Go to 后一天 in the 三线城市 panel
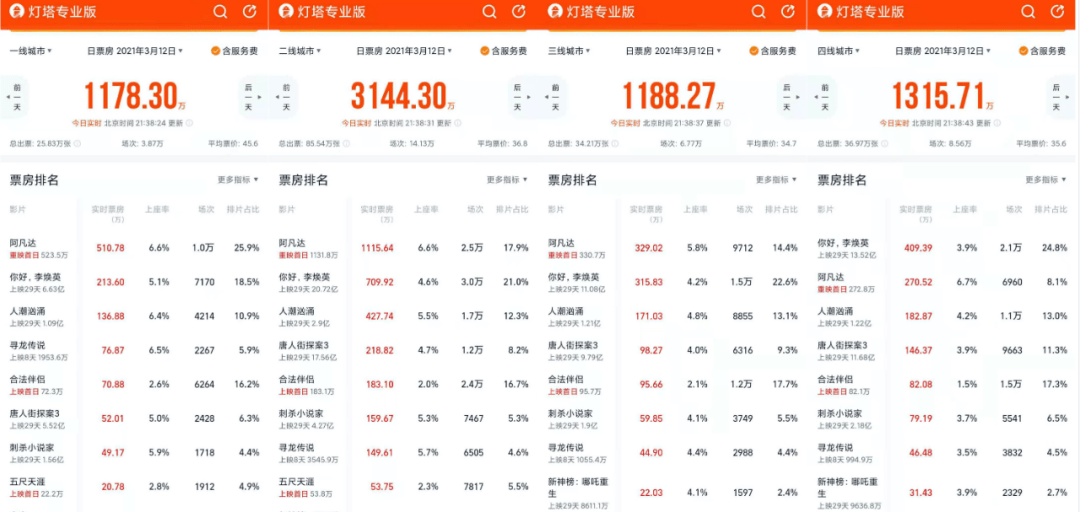 (786, 96)
